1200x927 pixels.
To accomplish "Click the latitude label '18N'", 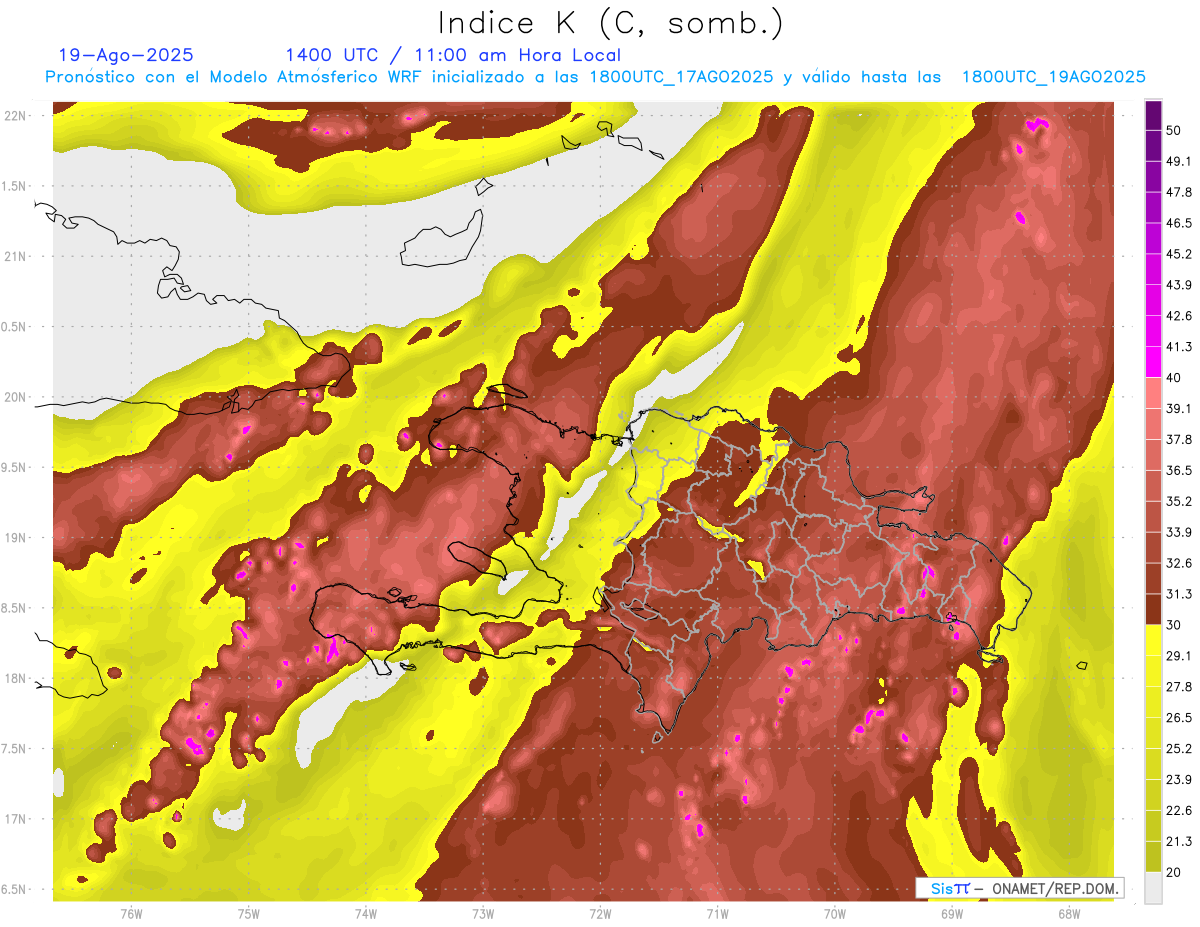I will [x=16, y=678].
